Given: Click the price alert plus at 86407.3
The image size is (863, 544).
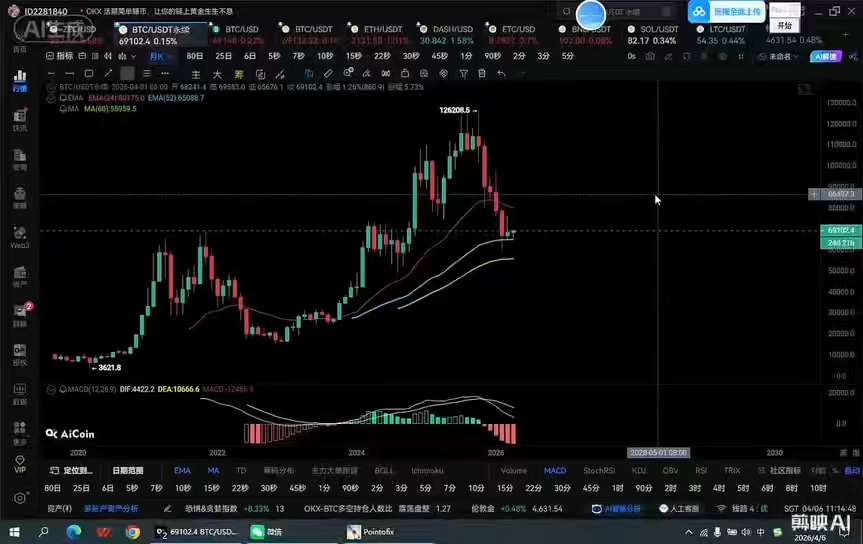Looking at the screenshot, I should (x=813, y=194).
